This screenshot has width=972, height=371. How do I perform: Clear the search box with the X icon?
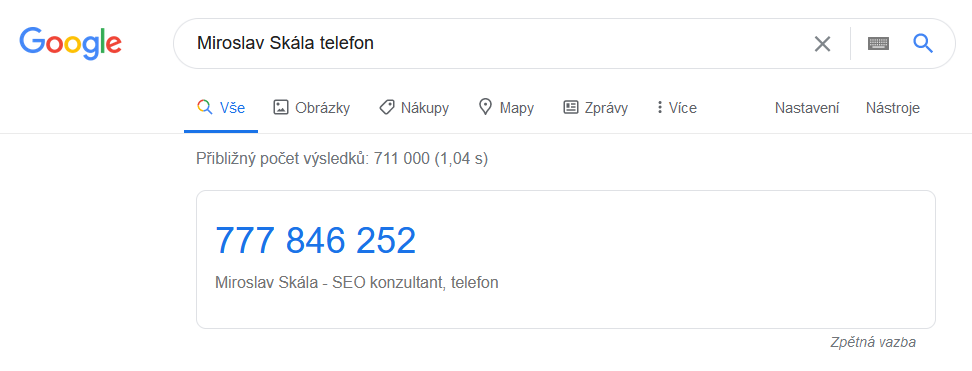click(822, 43)
